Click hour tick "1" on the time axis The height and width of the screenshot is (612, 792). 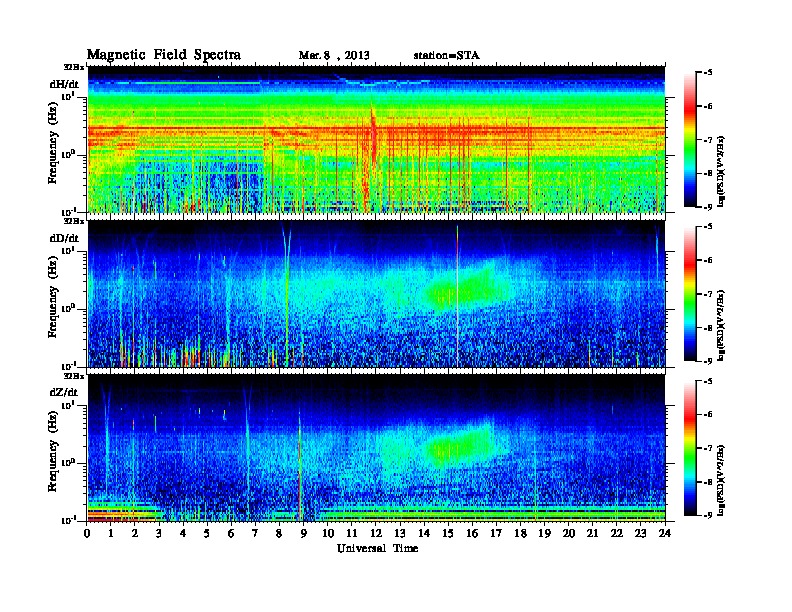(111, 533)
